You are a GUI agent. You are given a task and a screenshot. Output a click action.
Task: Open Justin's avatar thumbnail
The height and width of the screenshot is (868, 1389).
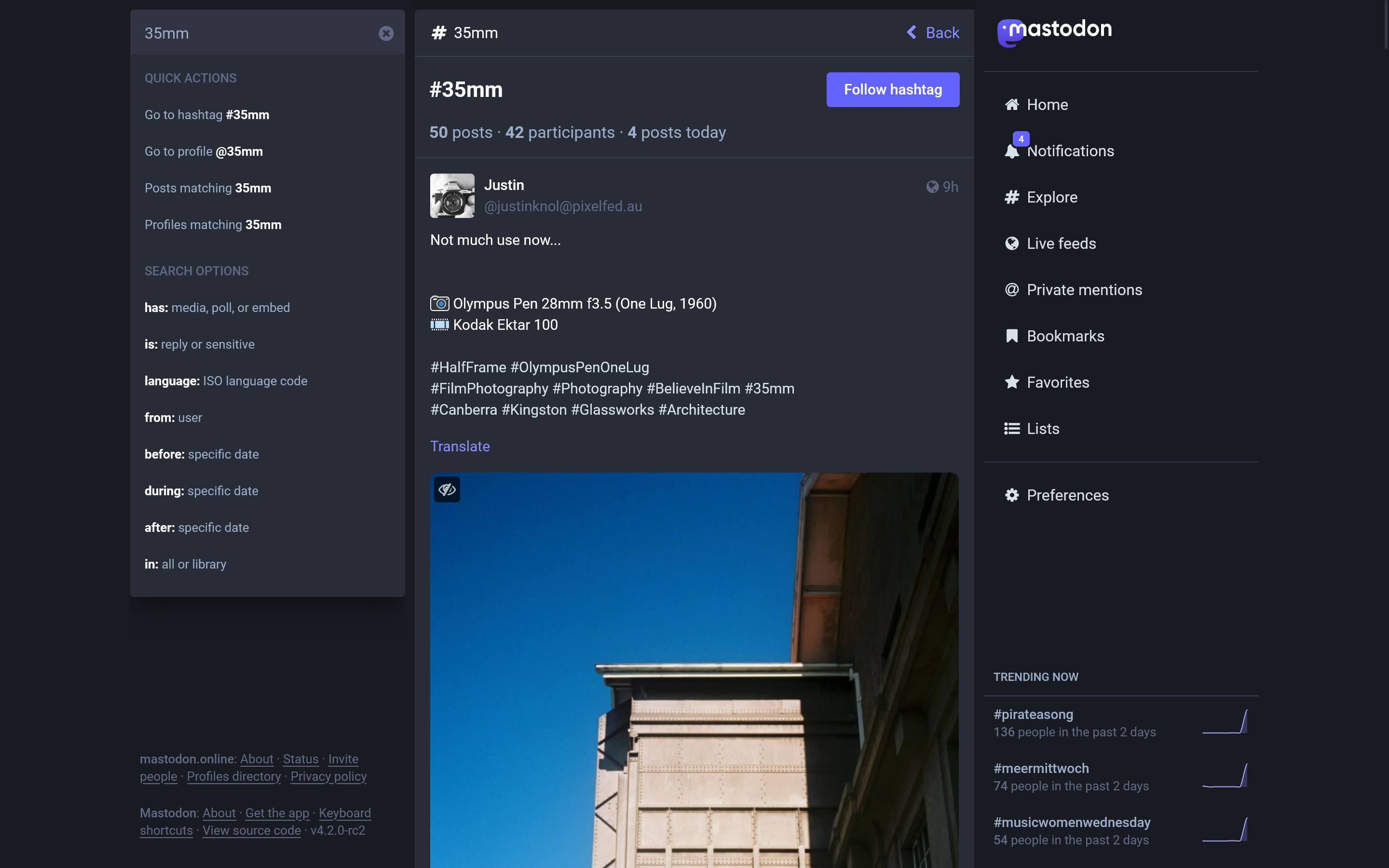452,196
